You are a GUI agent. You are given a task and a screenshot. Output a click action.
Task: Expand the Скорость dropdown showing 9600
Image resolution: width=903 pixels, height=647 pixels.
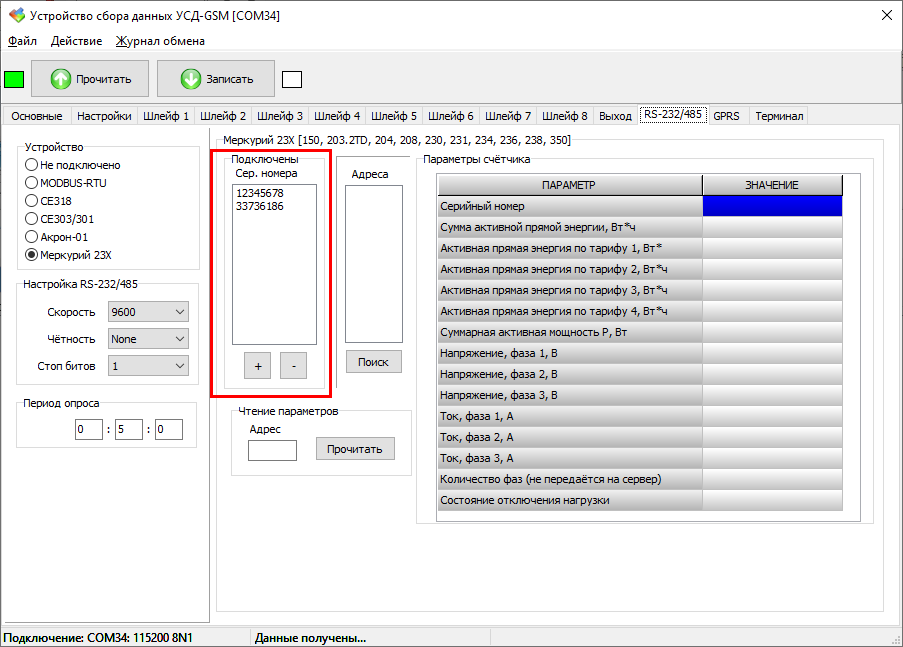pyautogui.click(x=149, y=312)
